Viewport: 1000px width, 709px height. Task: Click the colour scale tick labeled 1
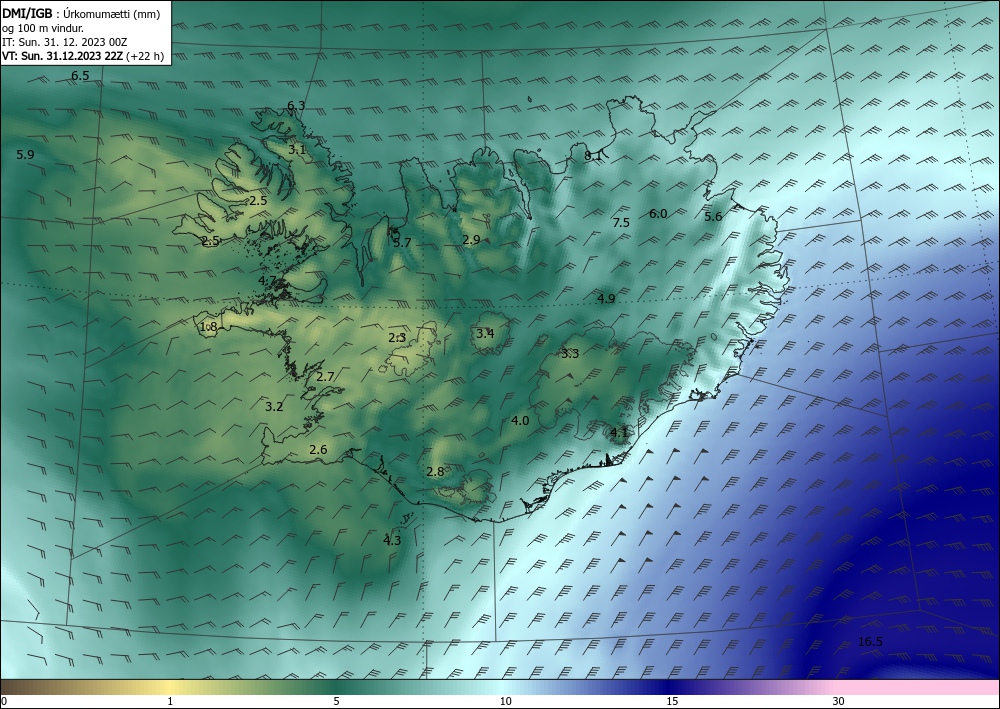point(170,702)
